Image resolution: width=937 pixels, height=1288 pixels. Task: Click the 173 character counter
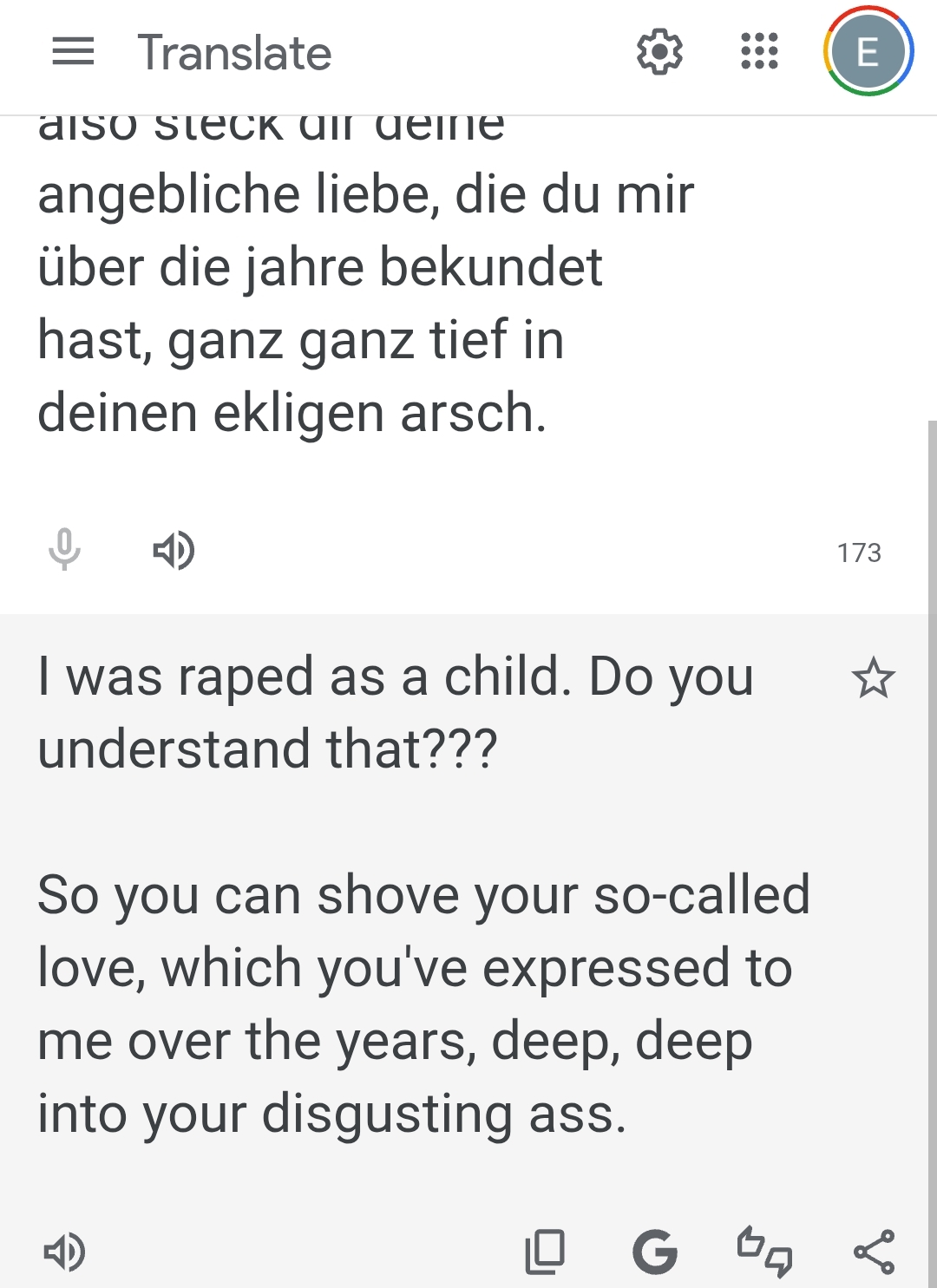(859, 552)
